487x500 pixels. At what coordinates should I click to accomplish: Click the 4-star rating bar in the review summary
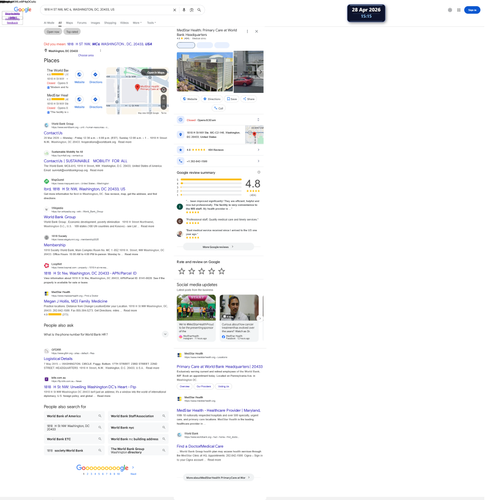point(210,183)
